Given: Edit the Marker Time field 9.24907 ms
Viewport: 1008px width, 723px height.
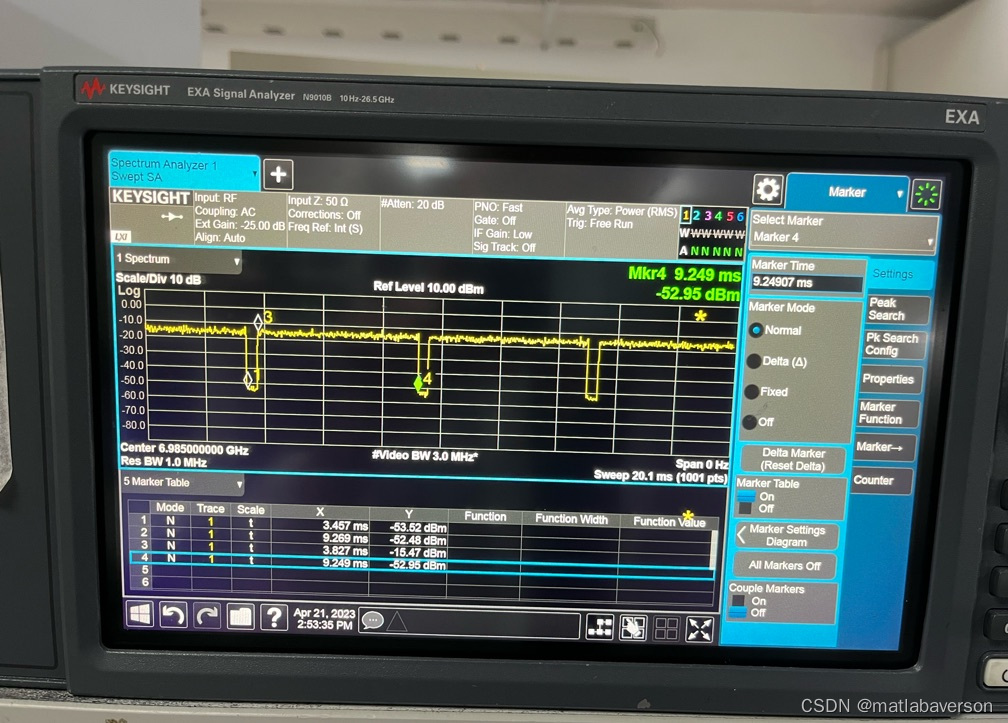Looking at the screenshot, I should tap(806, 282).
